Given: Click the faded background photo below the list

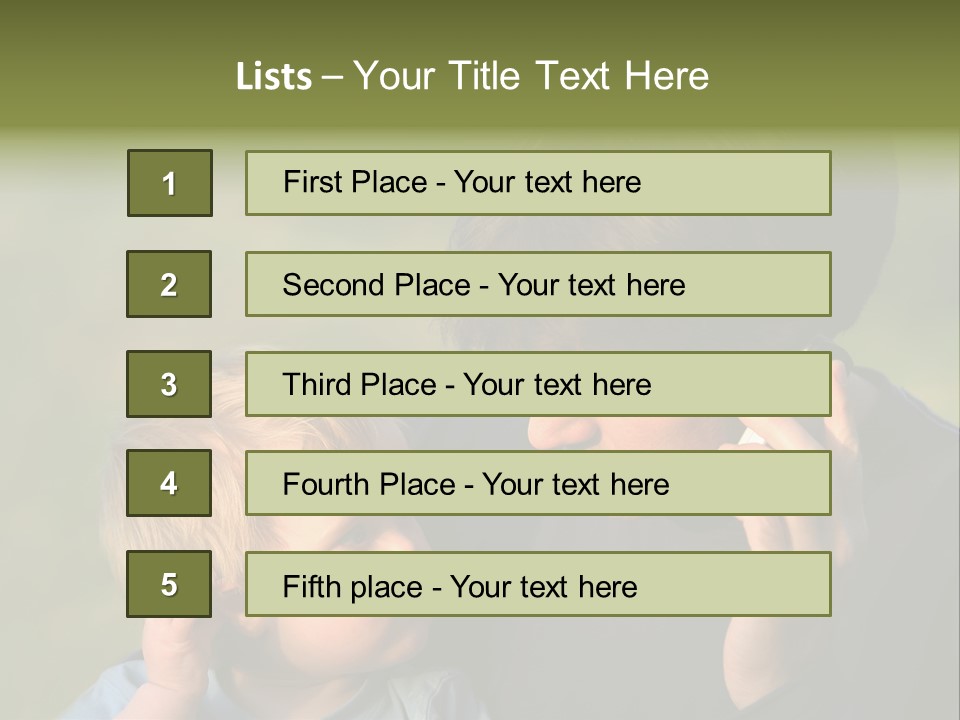Looking at the screenshot, I should point(480,665).
